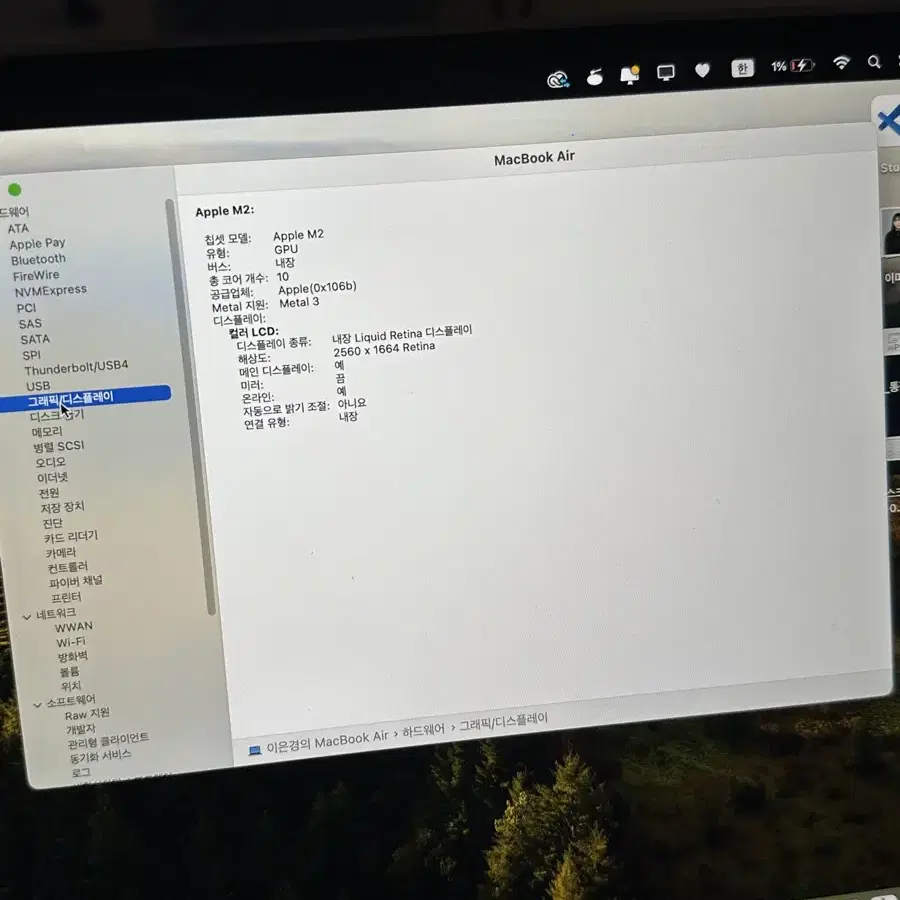Select FireWire in the sidebar
The width and height of the screenshot is (900, 900).
click(x=36, y=276)
